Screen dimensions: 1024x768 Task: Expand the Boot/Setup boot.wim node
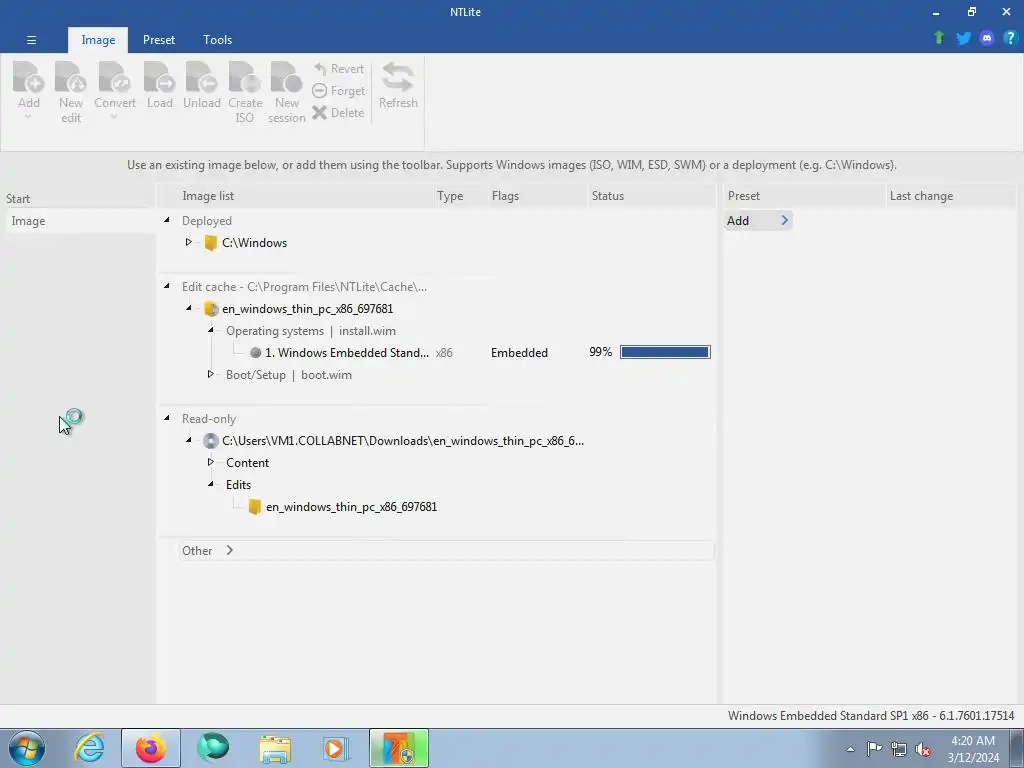tap(211, 374)
